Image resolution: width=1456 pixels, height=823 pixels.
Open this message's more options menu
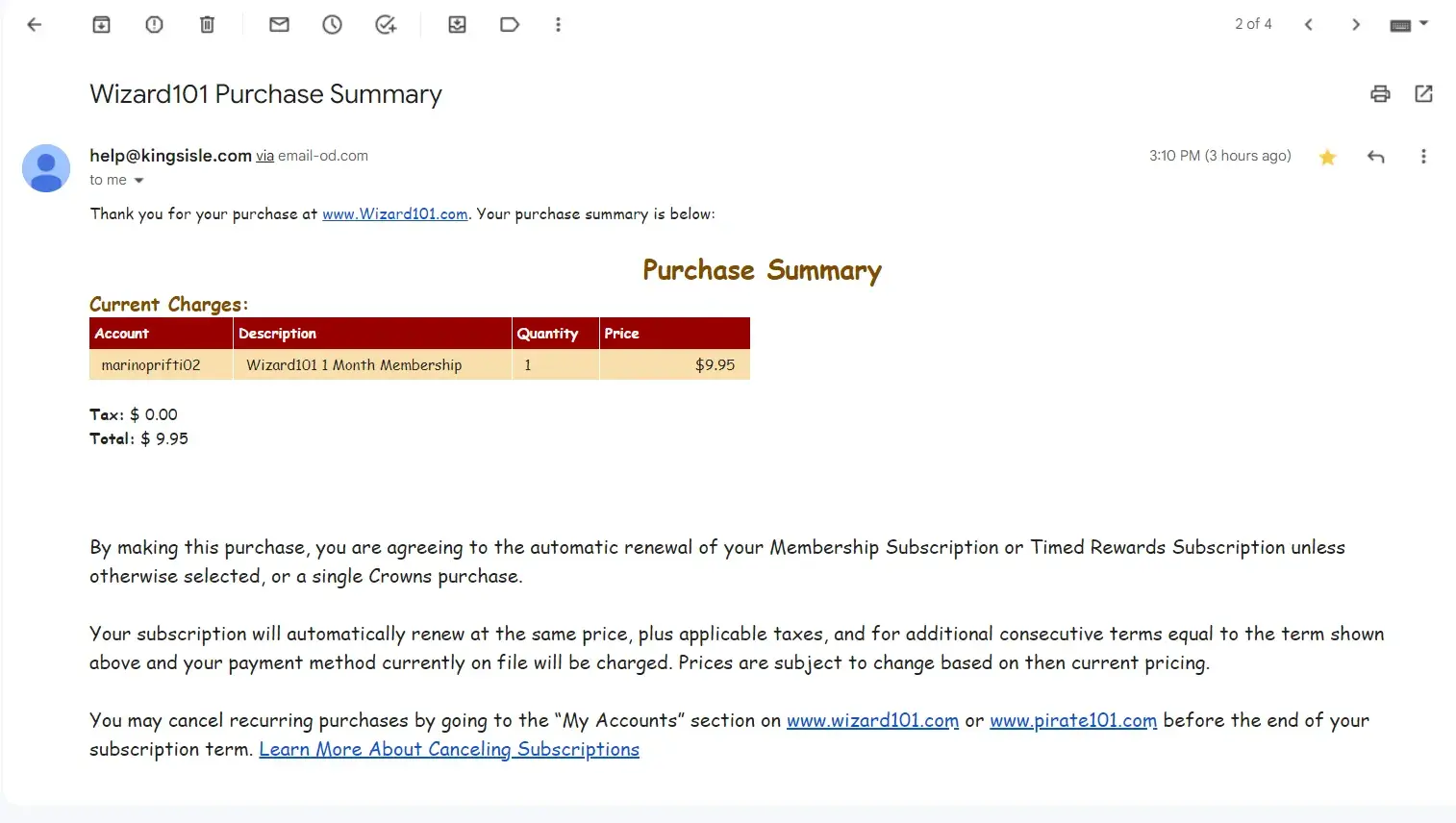(1423, 157)
